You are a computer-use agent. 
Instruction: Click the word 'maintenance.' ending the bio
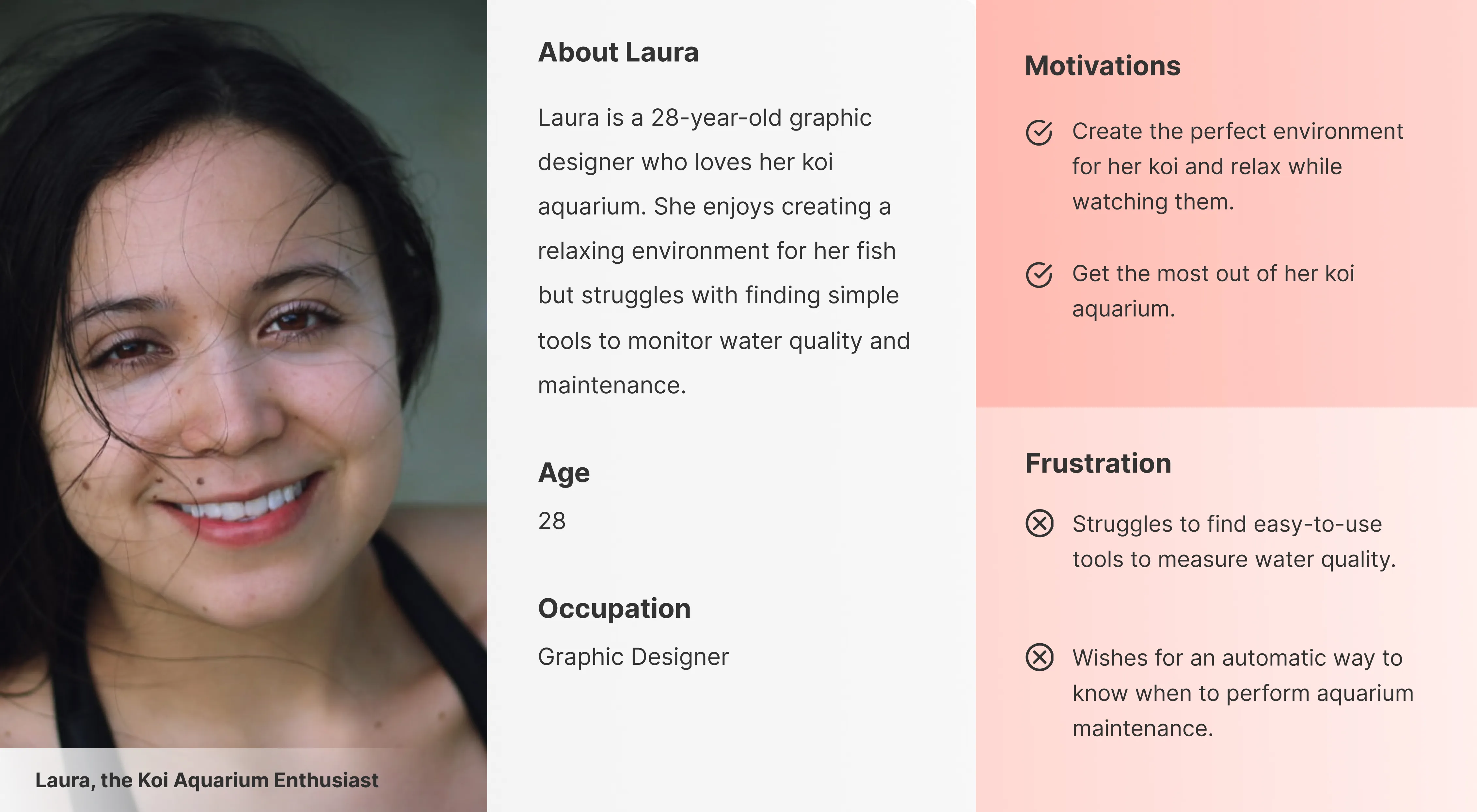pyautogui.click(x=612, y=385)
